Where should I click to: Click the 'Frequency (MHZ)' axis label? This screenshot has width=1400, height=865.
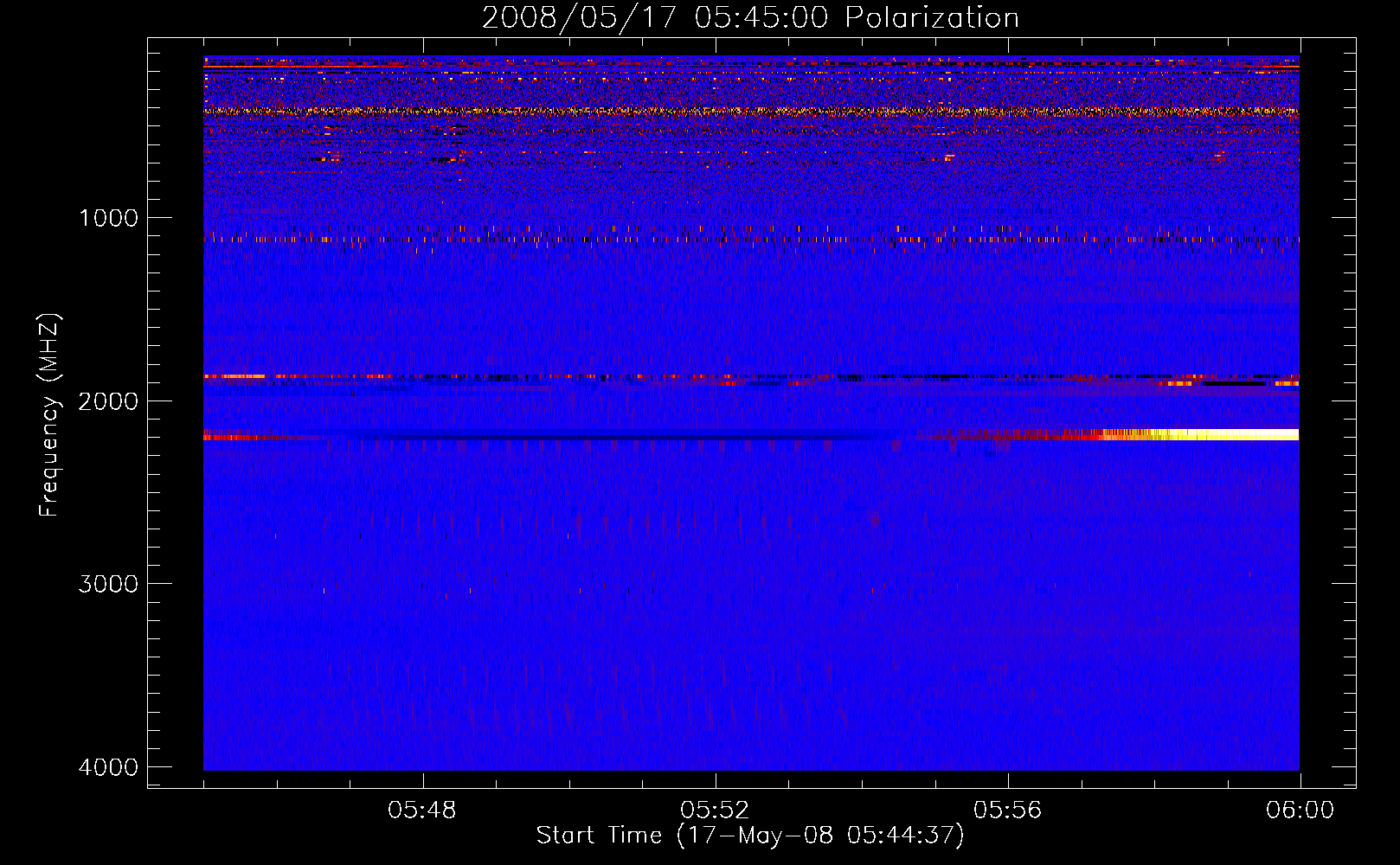(50, 415)
